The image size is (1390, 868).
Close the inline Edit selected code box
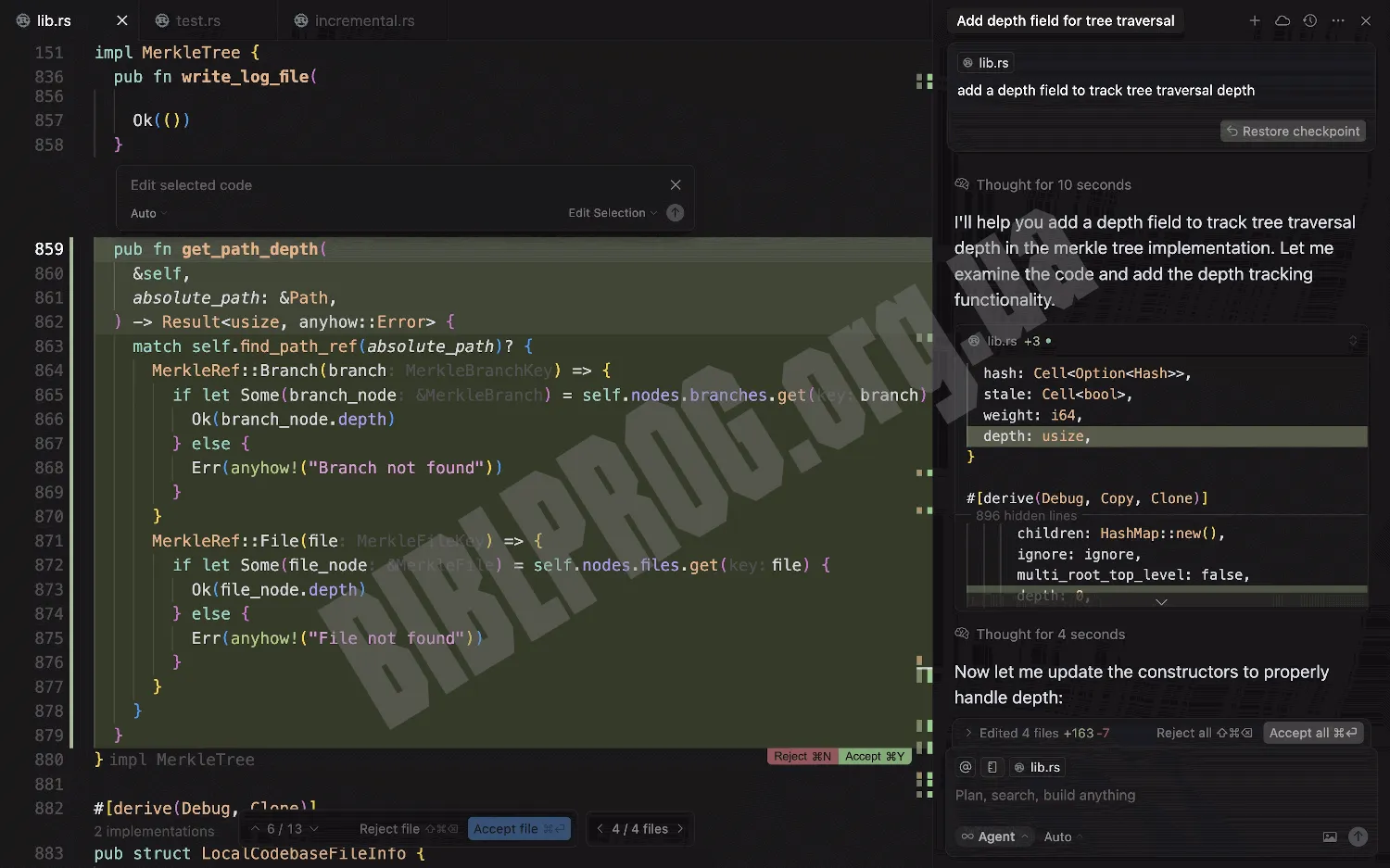(x=676, y=185)
